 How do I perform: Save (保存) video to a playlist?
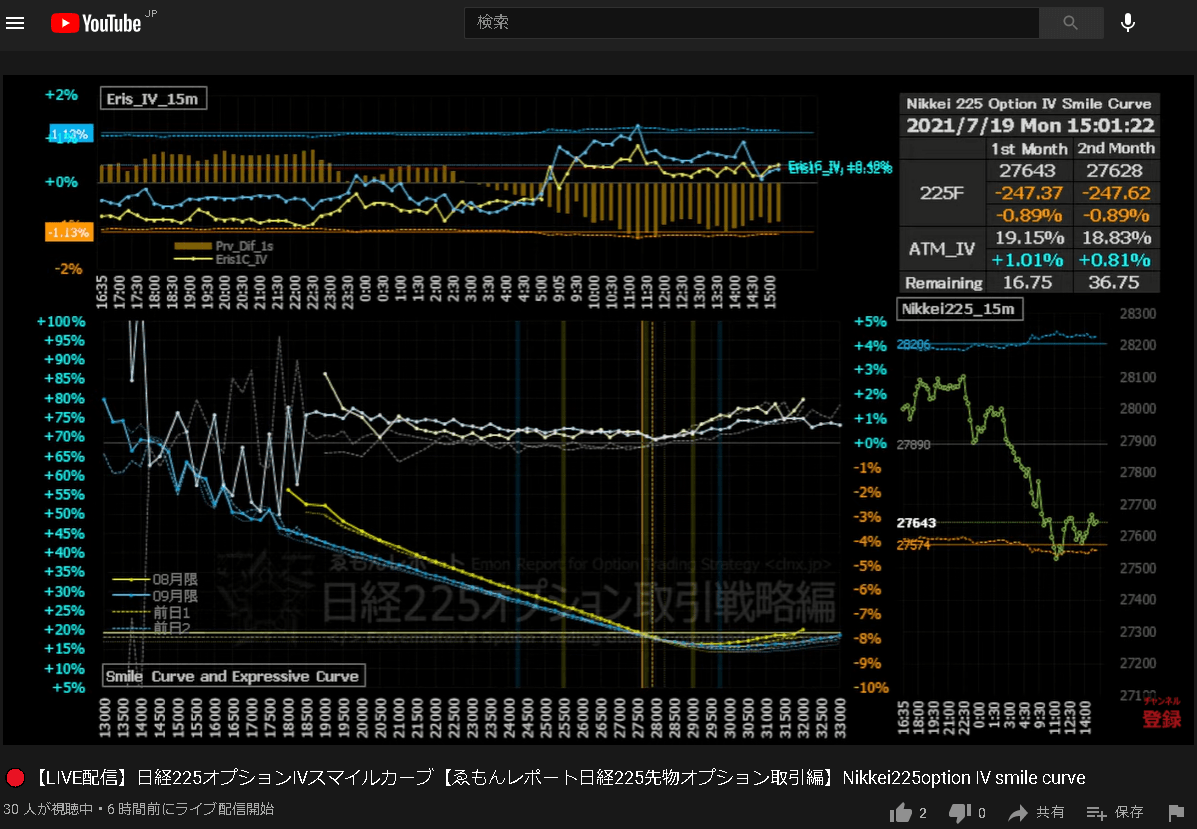point(1115,812)
